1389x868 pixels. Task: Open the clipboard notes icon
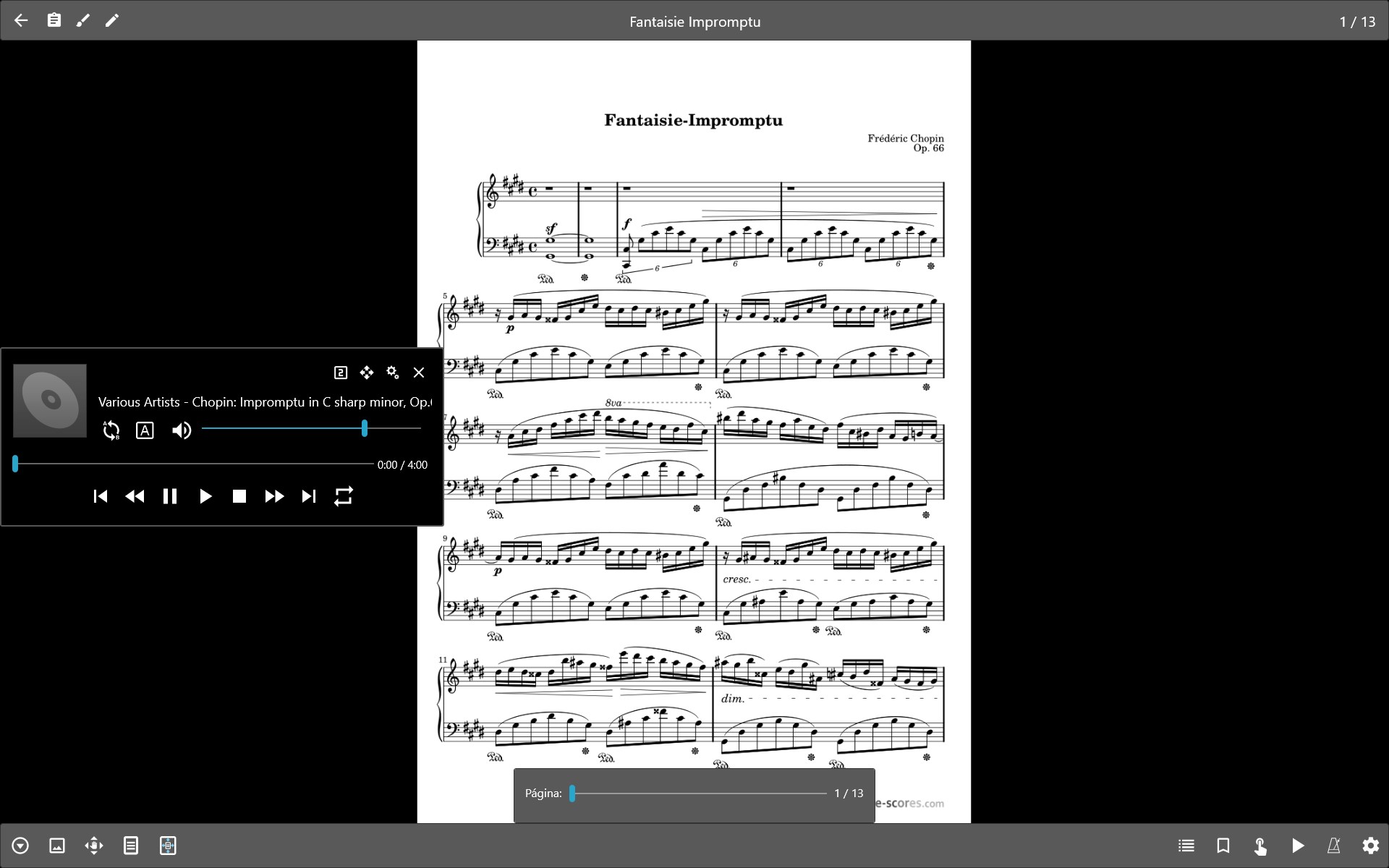(x=54, y=20)
